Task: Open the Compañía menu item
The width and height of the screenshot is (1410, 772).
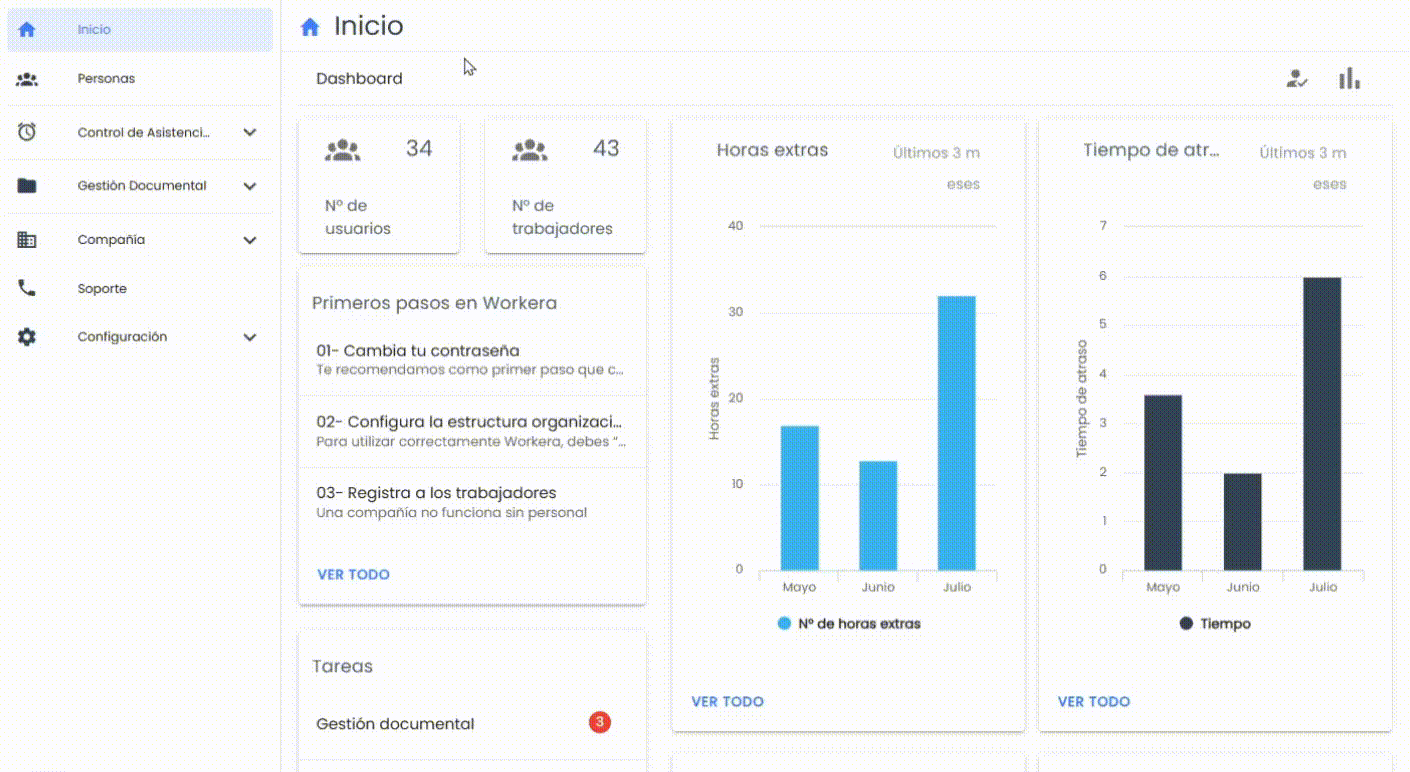Action: [x=140, y=240]
